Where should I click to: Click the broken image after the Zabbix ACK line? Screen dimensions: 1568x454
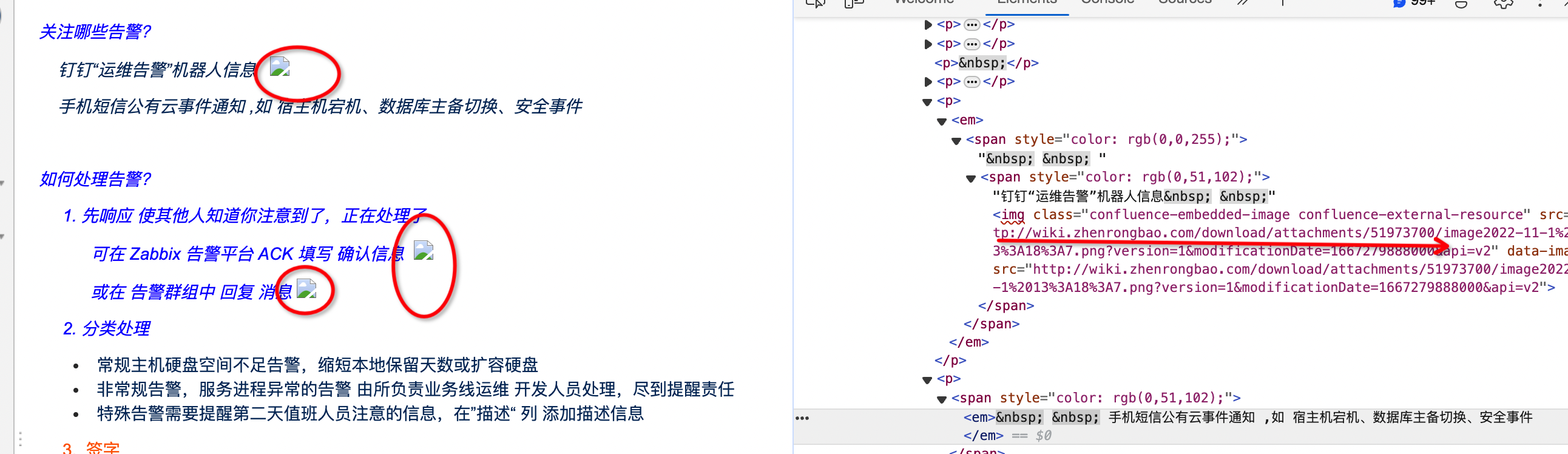point(424,250)
